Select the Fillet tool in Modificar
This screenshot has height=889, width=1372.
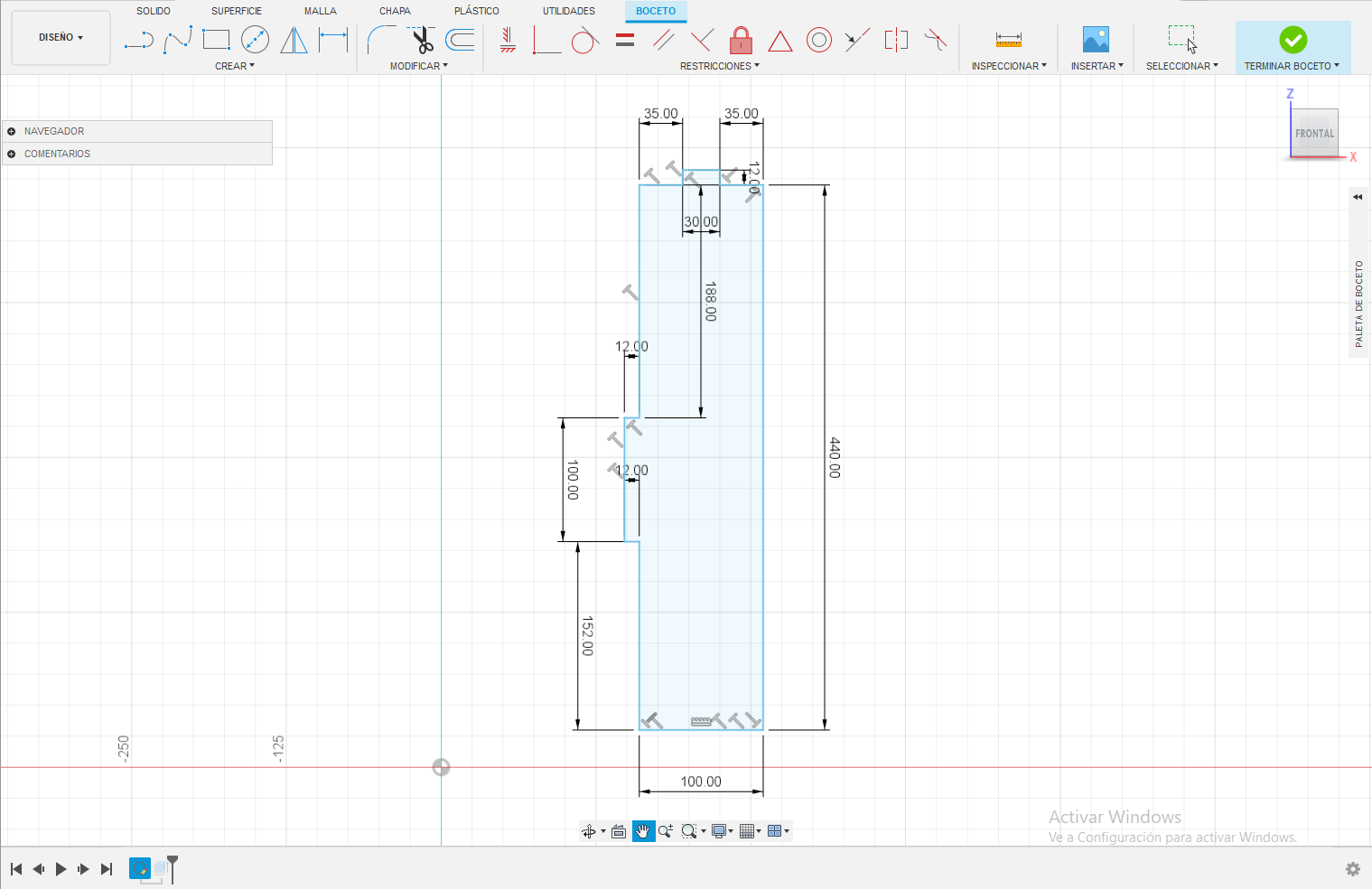pyautogui.click(x=381, y=40)
